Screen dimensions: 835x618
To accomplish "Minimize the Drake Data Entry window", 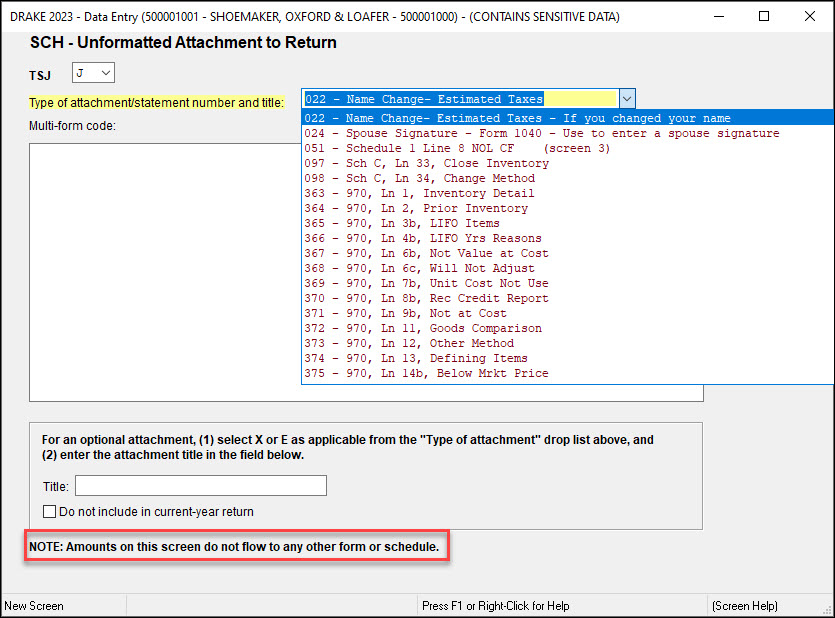I will pos(719,17).
